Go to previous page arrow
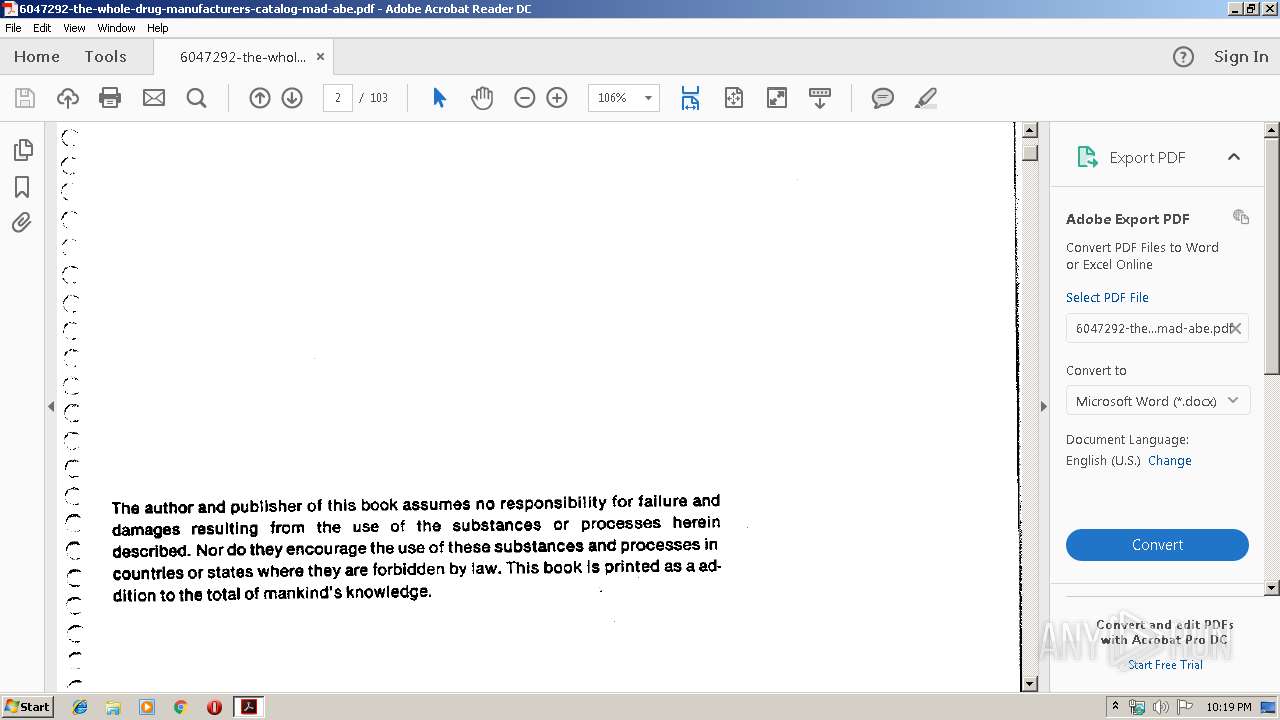 [260, 98]
